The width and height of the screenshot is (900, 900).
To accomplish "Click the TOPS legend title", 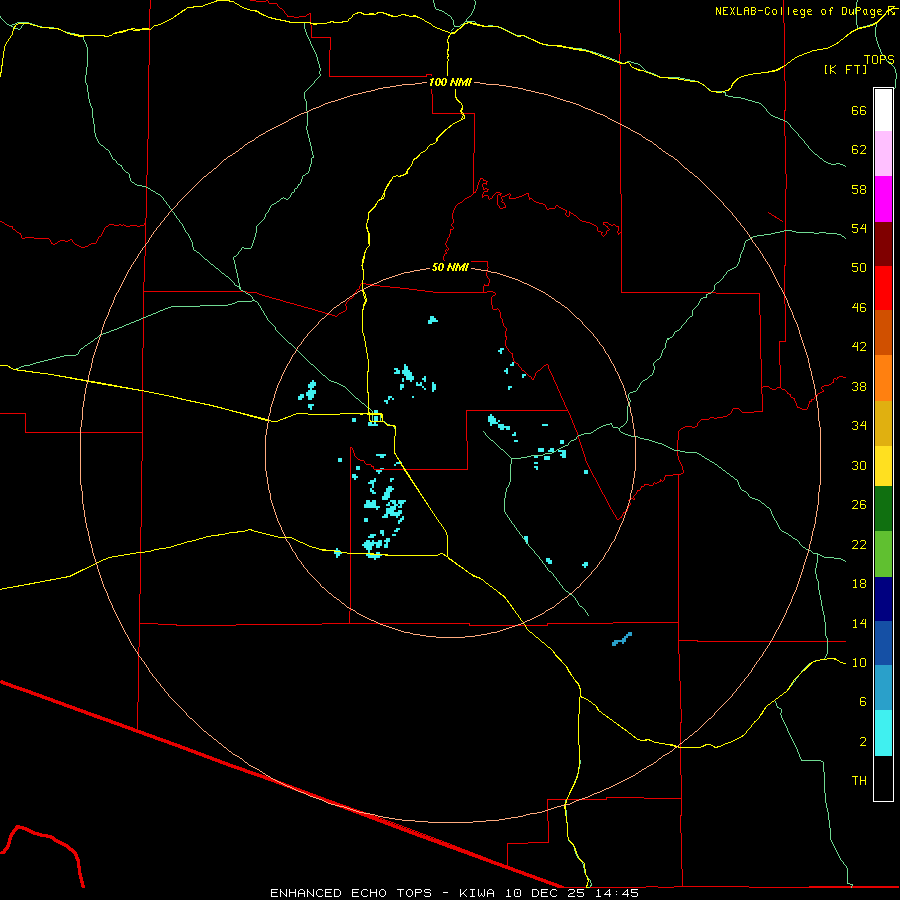I will (x=879, y=59).
